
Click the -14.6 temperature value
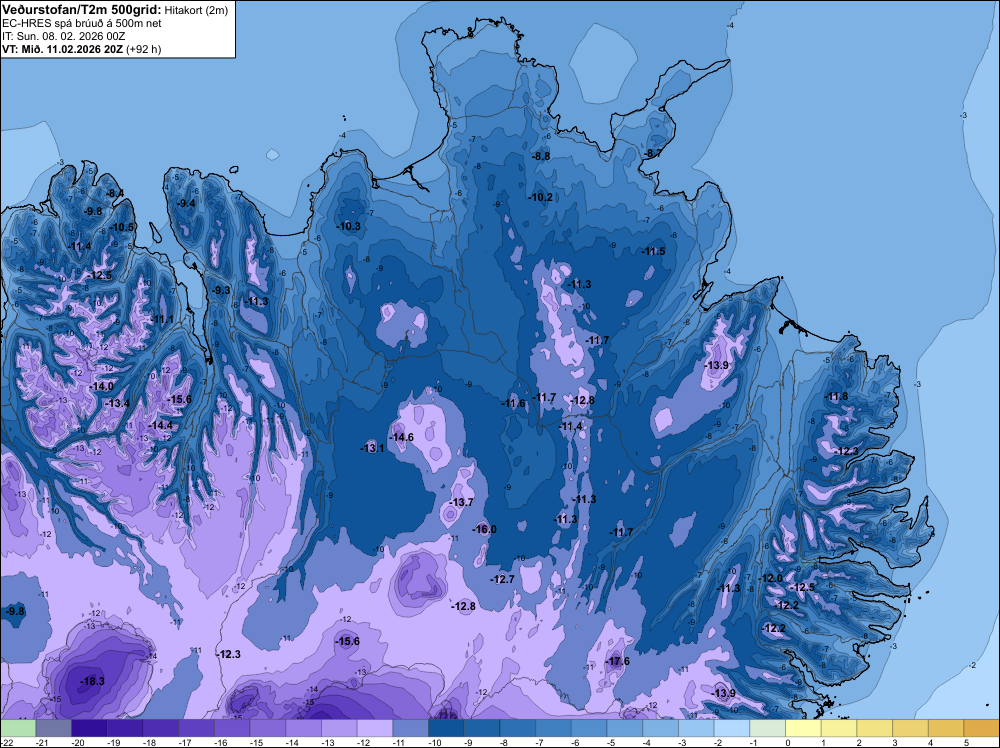click(x=402, y=437)
